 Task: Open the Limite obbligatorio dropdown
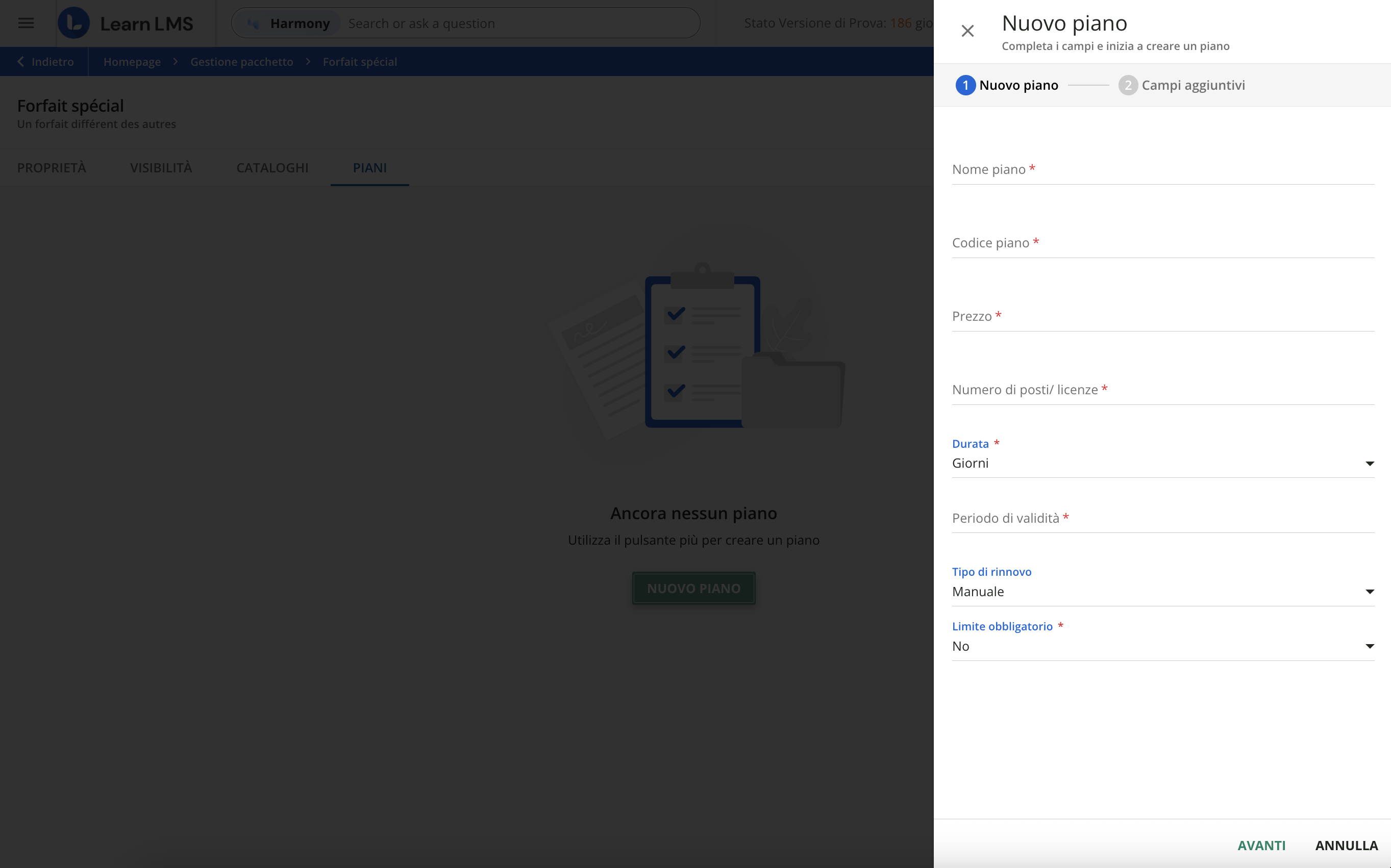pyautogui.click(x=1163, y=646)
